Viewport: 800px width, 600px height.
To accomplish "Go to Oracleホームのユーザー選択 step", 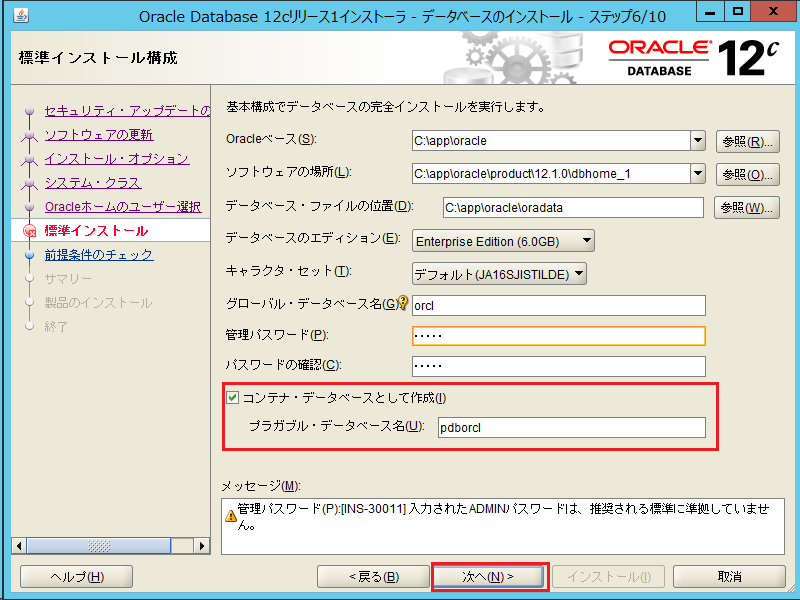I will pos(123,207).
